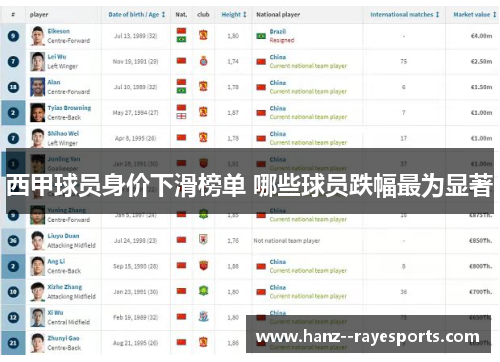Image resolution: width=500 pixels, height=362 pixels.
Task: Click the club badge in Zhunyi Gao's row
Action: [203, 342]
